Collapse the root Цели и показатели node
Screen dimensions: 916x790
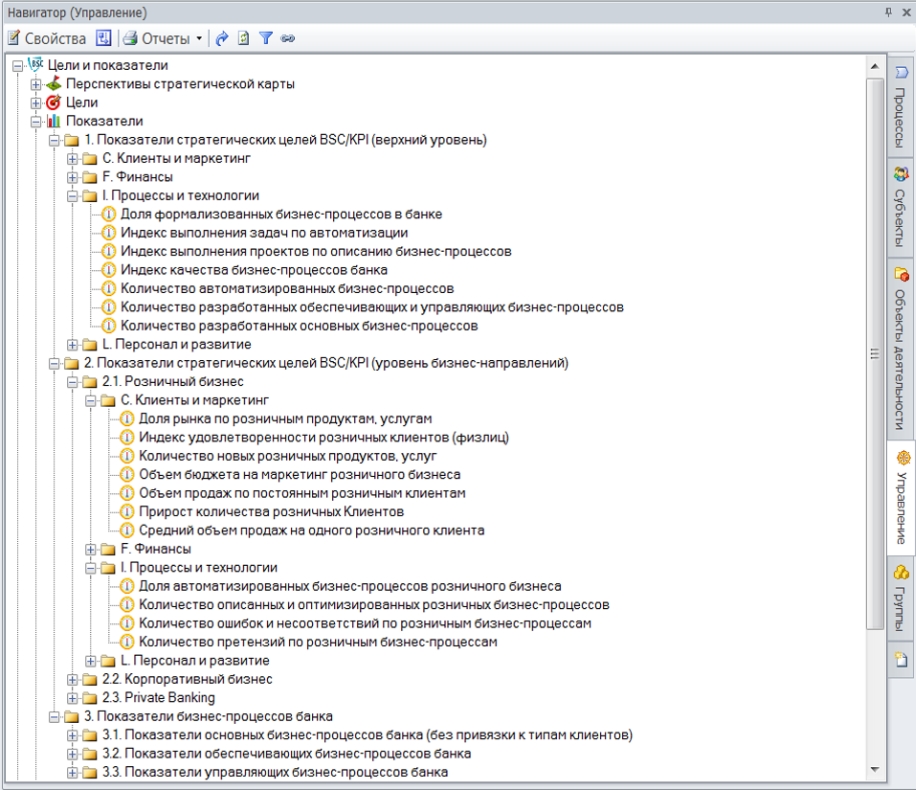17,66
